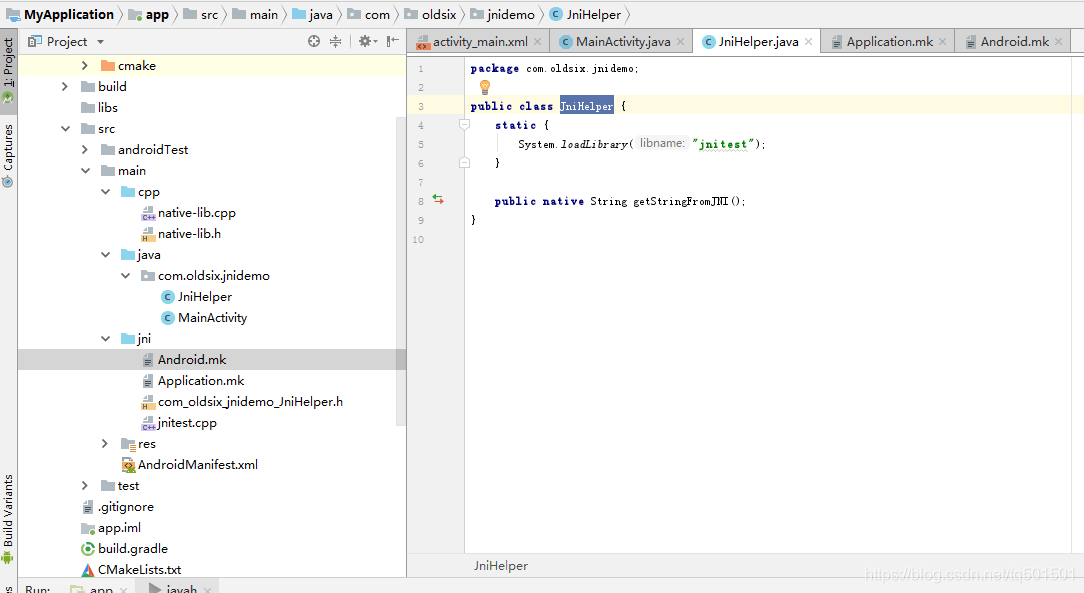Click the lightbulb intention icon
This screenshot has width=1084, height=593.
click(x=485, y=87)
